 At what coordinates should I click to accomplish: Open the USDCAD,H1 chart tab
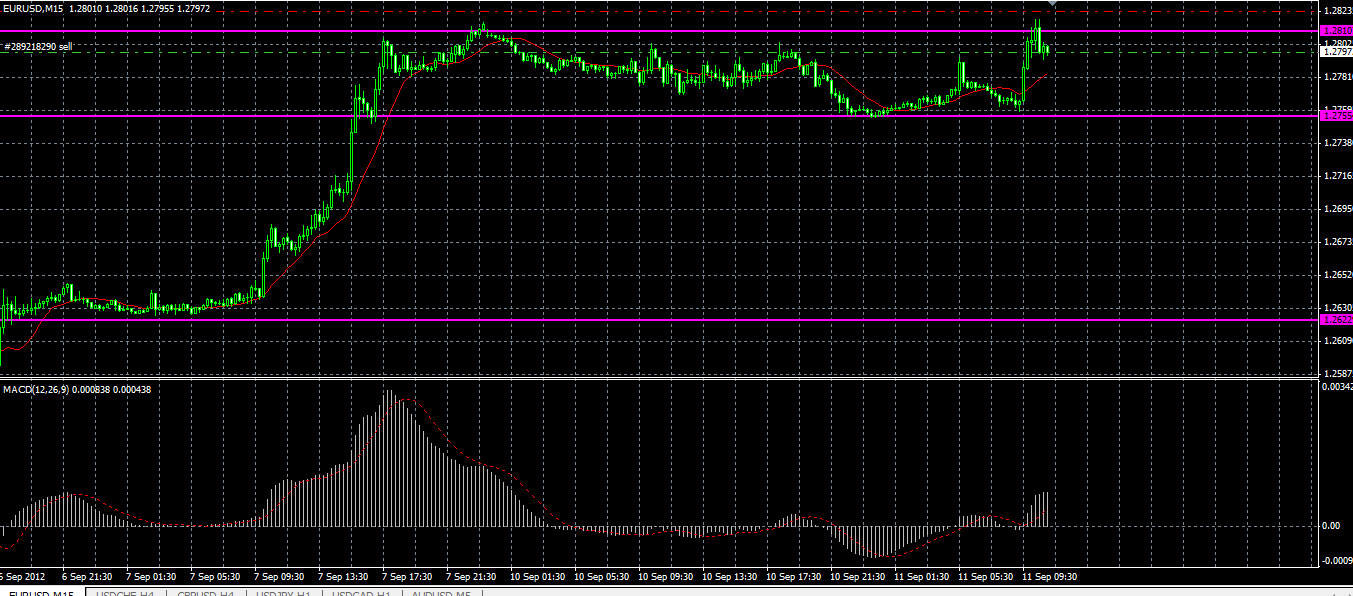point(361,594)
